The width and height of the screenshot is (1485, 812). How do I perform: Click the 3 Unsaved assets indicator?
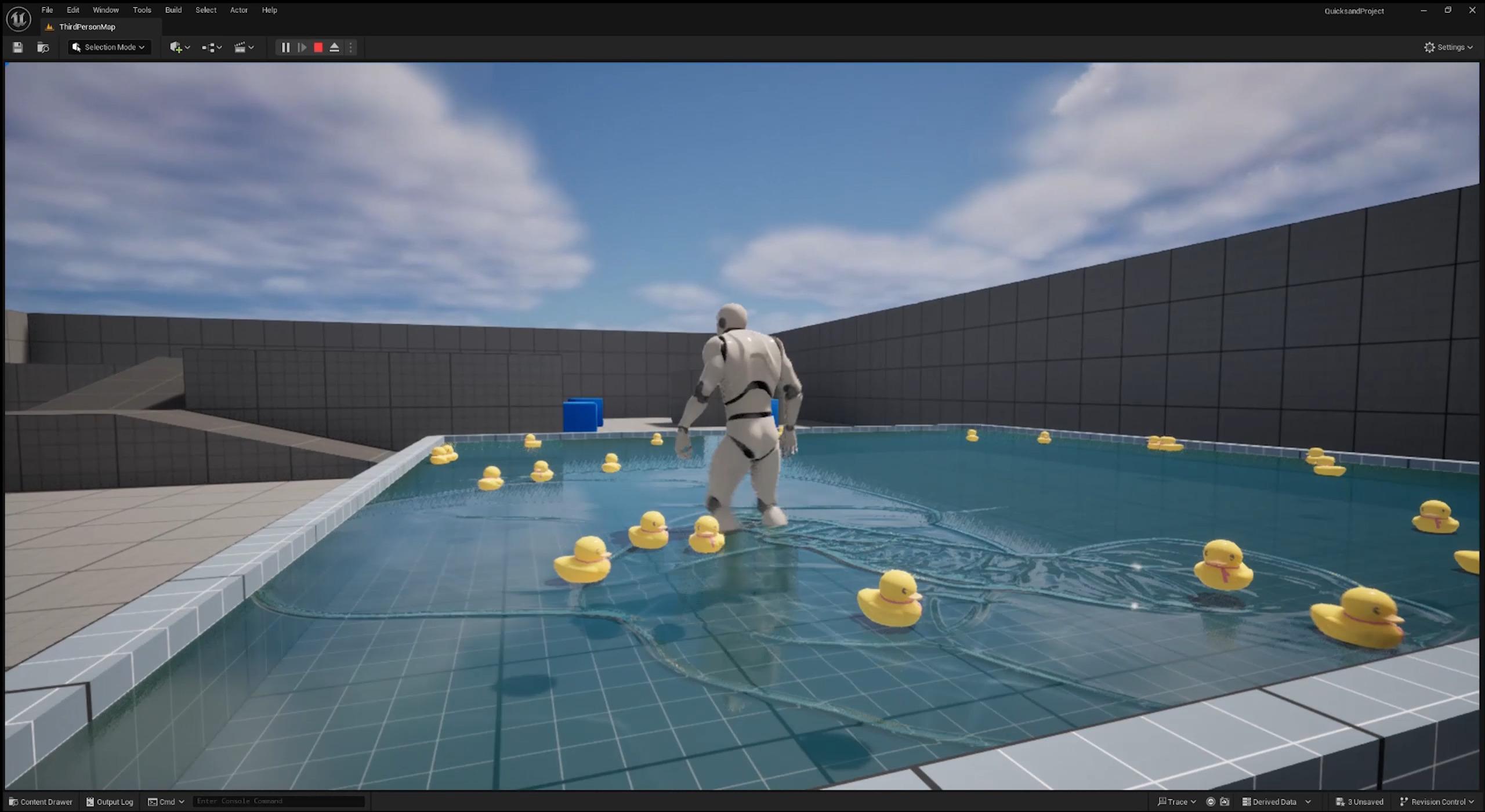[1360, 802]
